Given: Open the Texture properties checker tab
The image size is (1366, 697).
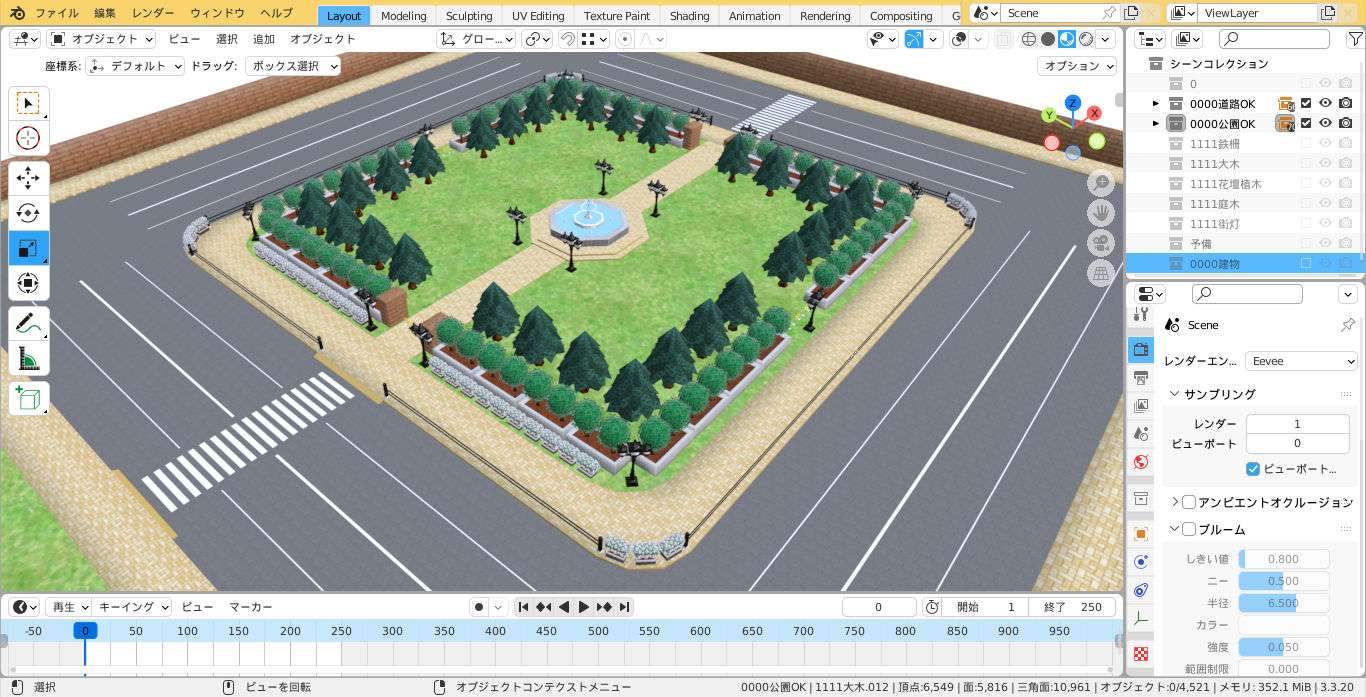Looking at the screenshot, I should [x=1141, y=654].
